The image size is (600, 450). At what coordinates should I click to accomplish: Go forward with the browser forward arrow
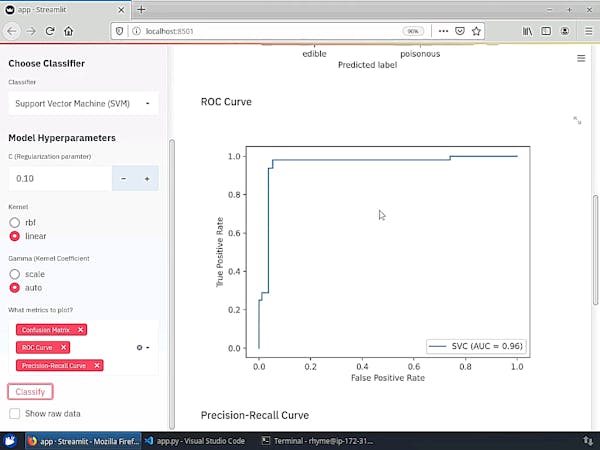(x=31, y=31)
